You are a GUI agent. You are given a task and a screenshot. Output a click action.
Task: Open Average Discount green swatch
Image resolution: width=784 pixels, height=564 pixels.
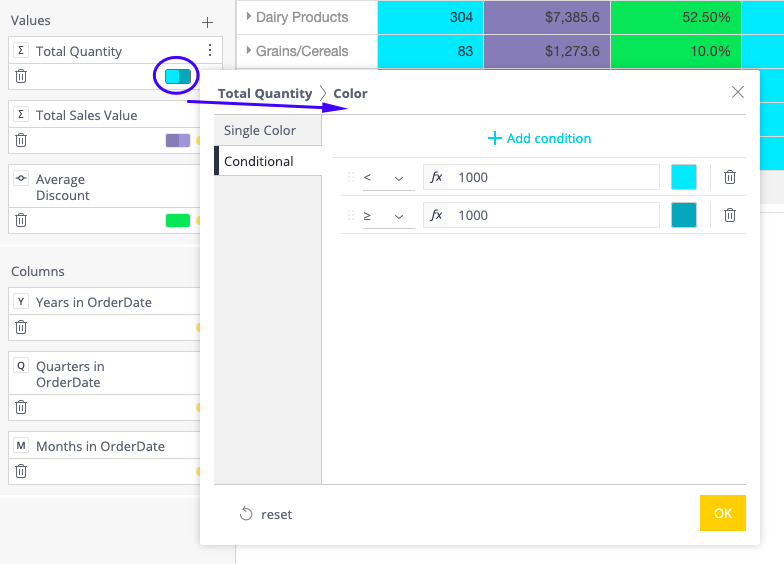(178, 220)
